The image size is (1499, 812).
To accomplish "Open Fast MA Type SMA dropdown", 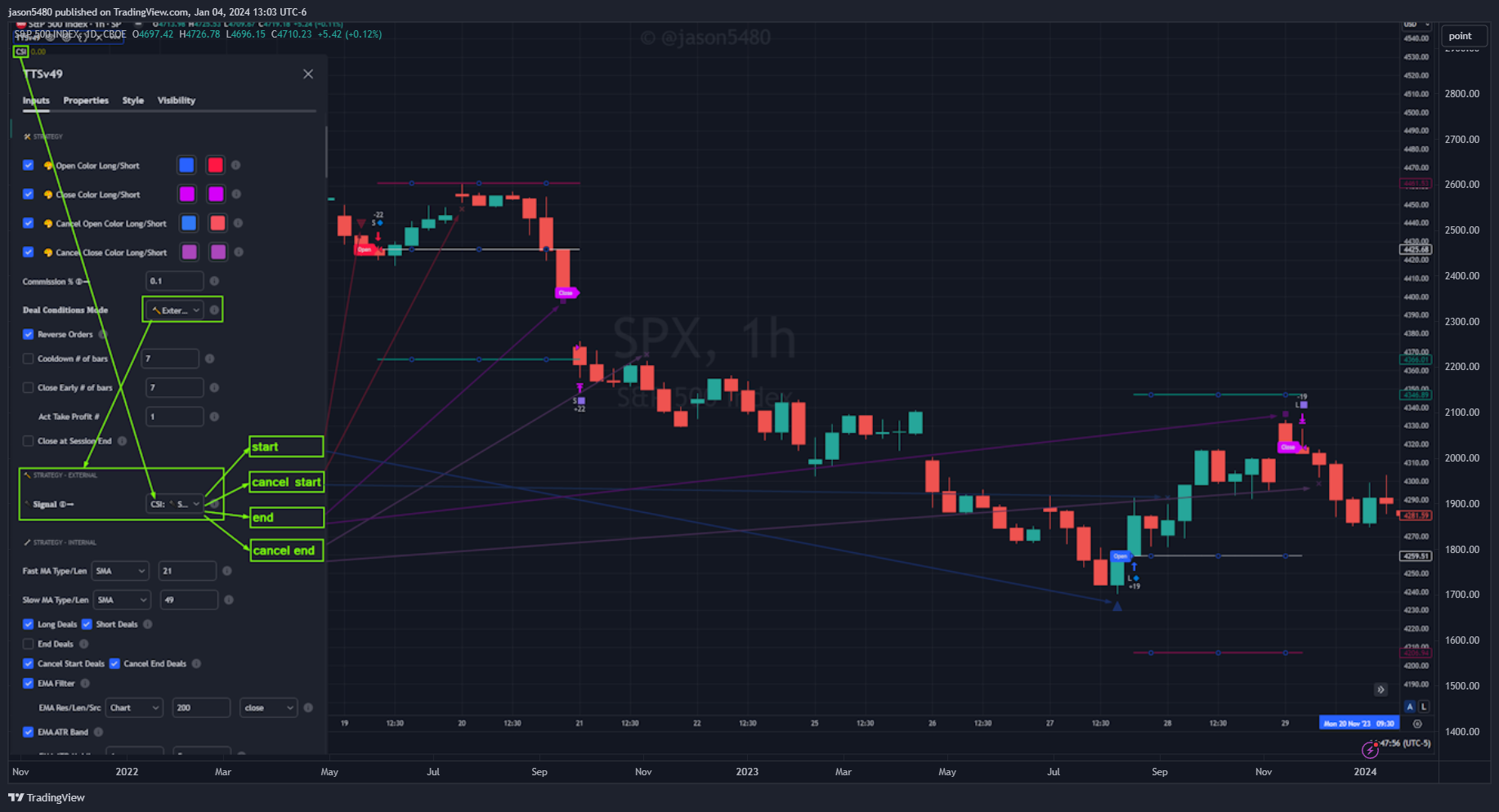I will 121,571.
